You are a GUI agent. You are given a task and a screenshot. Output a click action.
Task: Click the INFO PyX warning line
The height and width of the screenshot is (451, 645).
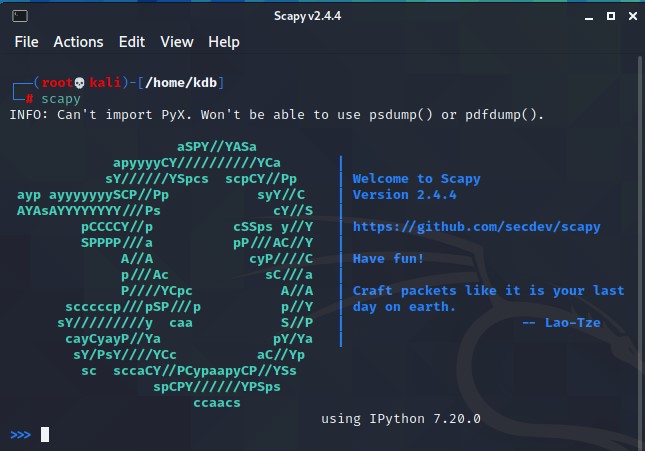[277, 115]
